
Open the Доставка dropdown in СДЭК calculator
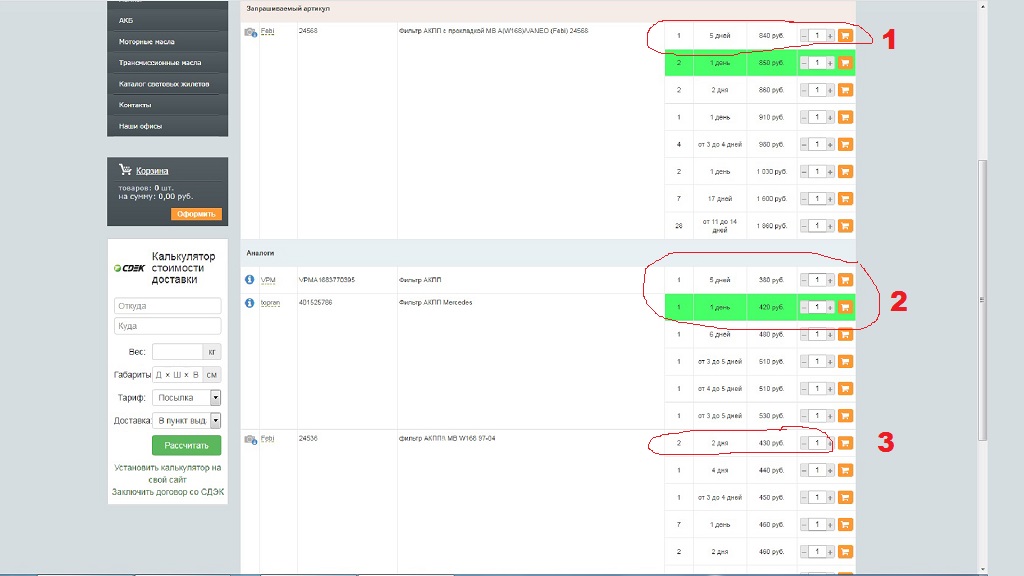point(215,421)
